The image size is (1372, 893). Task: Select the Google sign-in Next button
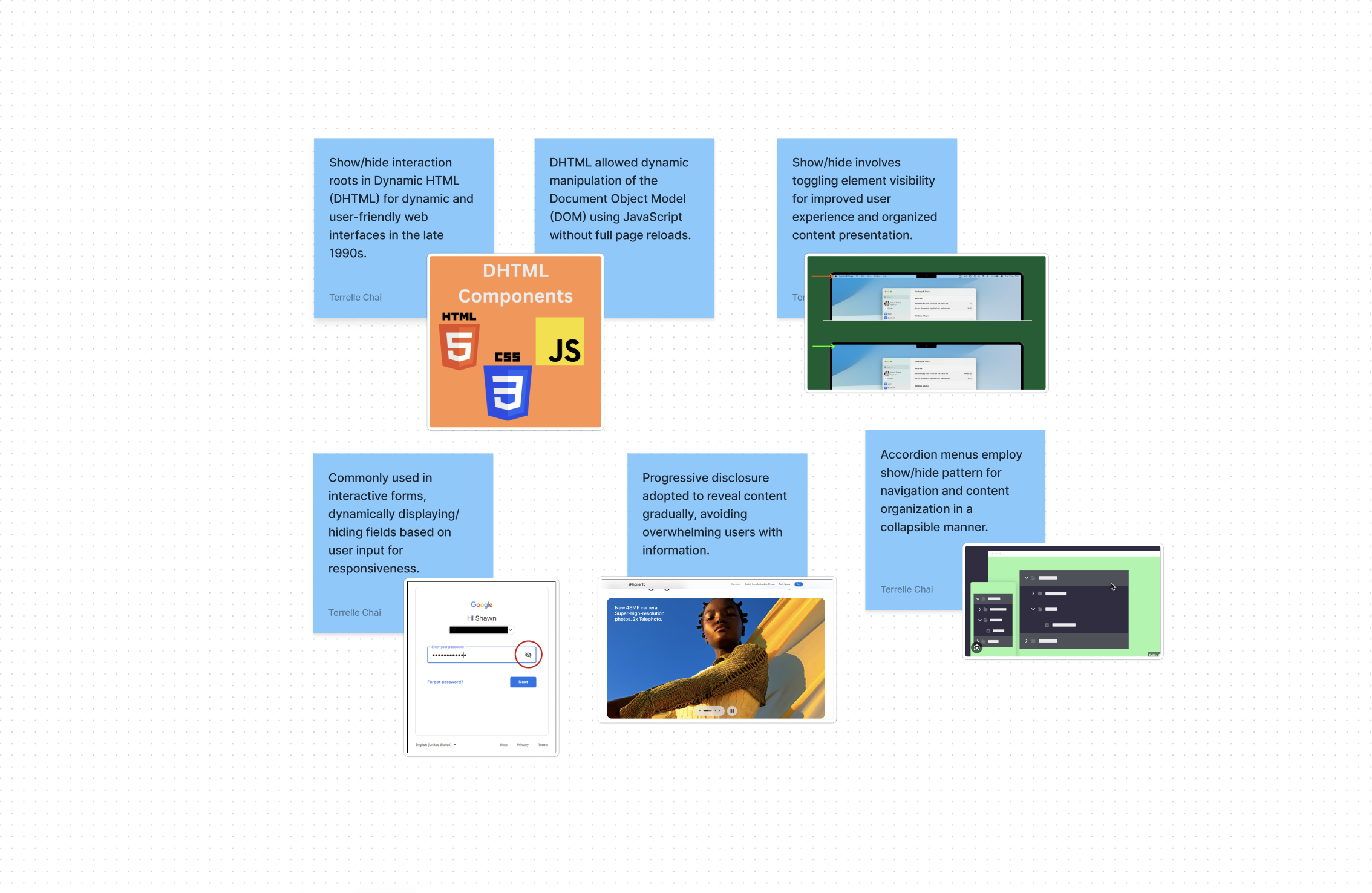pyautogui.click(x=523, y=681)
